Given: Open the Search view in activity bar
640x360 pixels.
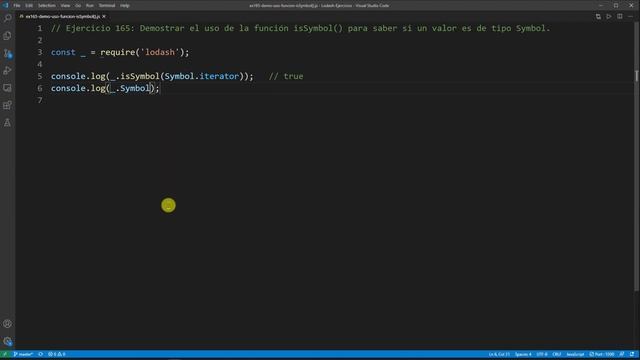Looking at the screenshot, I should 7,18.
